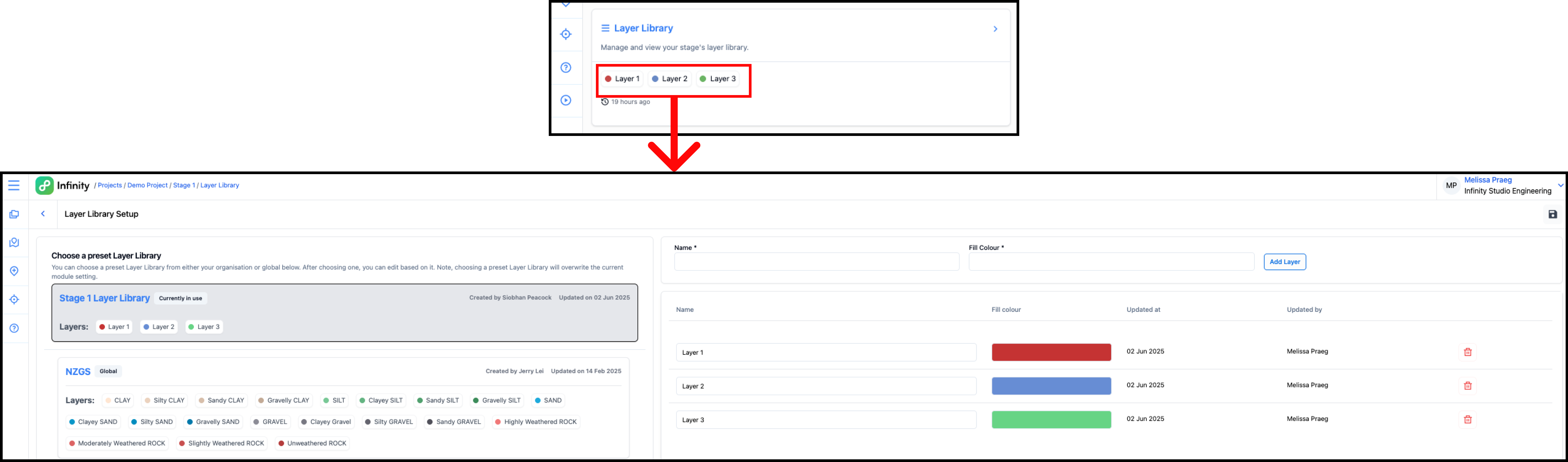The width and height of the screenshot is (1568, 462).
Task: Click the Highly Weathered ROCK layer chip
Action: coord(536,422)
